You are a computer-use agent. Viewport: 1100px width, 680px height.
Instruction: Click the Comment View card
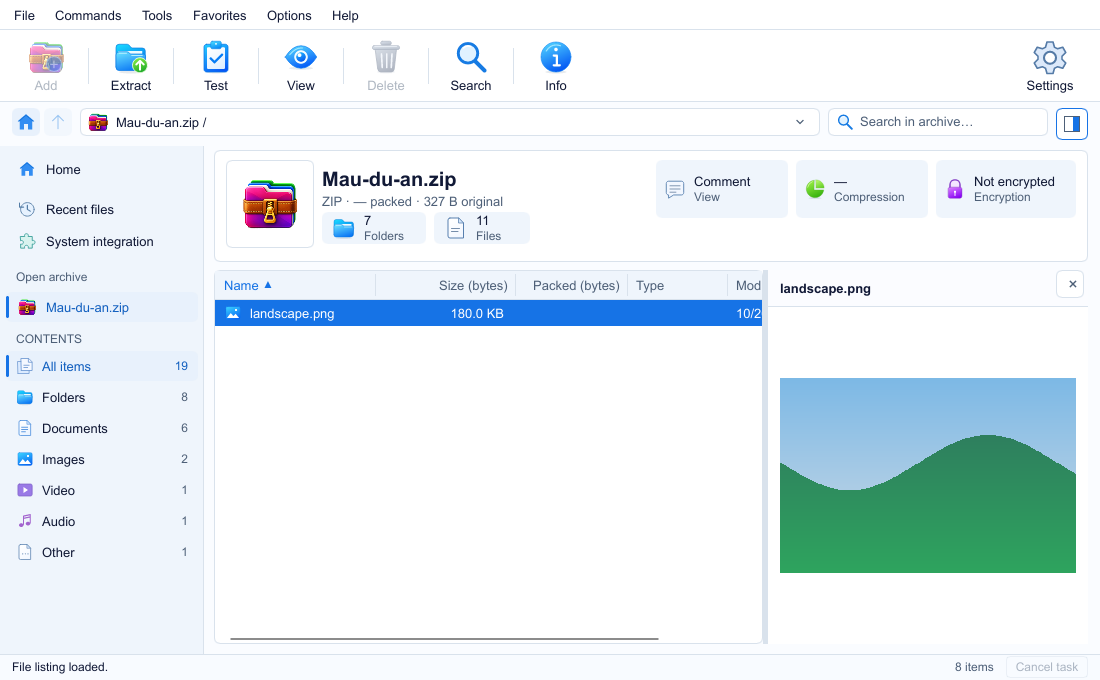pos(722,189)
